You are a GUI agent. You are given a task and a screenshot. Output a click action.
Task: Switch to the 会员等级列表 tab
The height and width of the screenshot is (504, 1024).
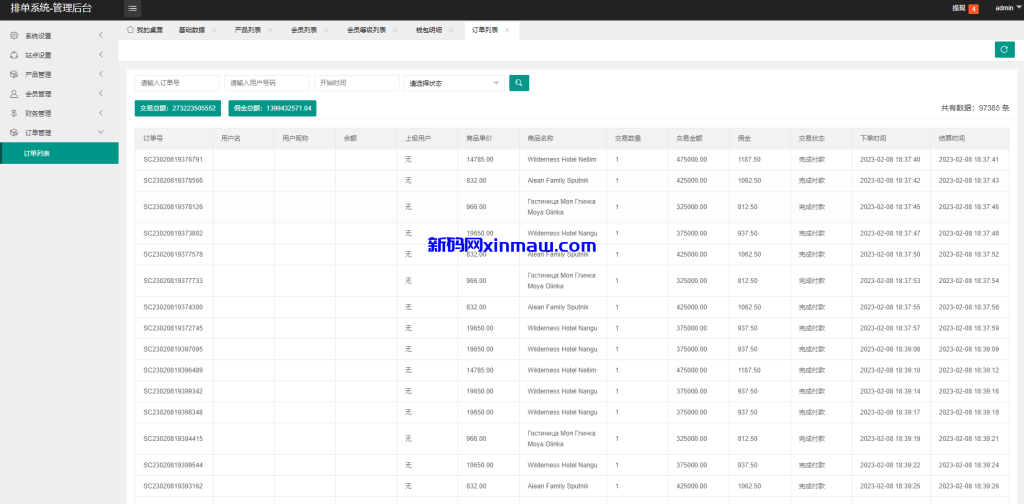tap(365, 30)
